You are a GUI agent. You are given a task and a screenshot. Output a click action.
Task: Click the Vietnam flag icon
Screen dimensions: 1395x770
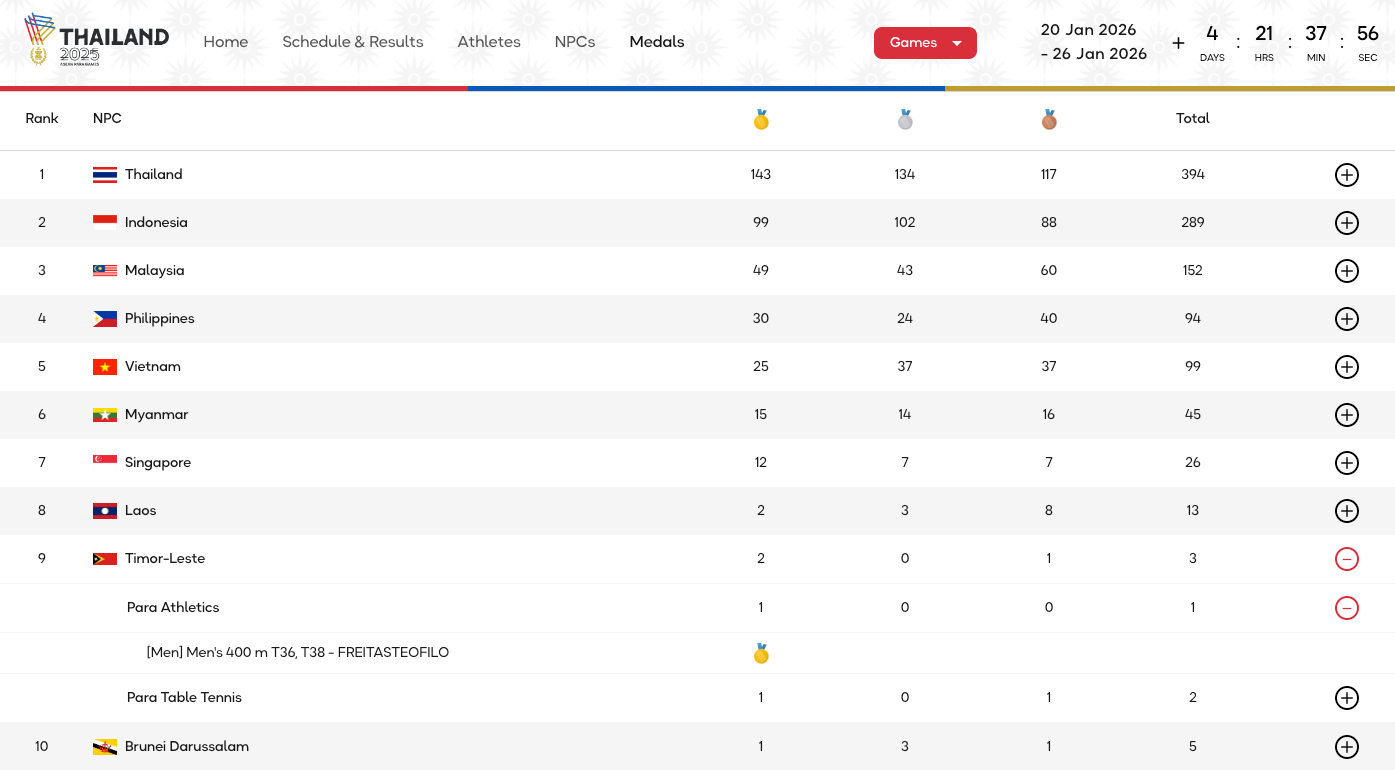click(105, 367)
